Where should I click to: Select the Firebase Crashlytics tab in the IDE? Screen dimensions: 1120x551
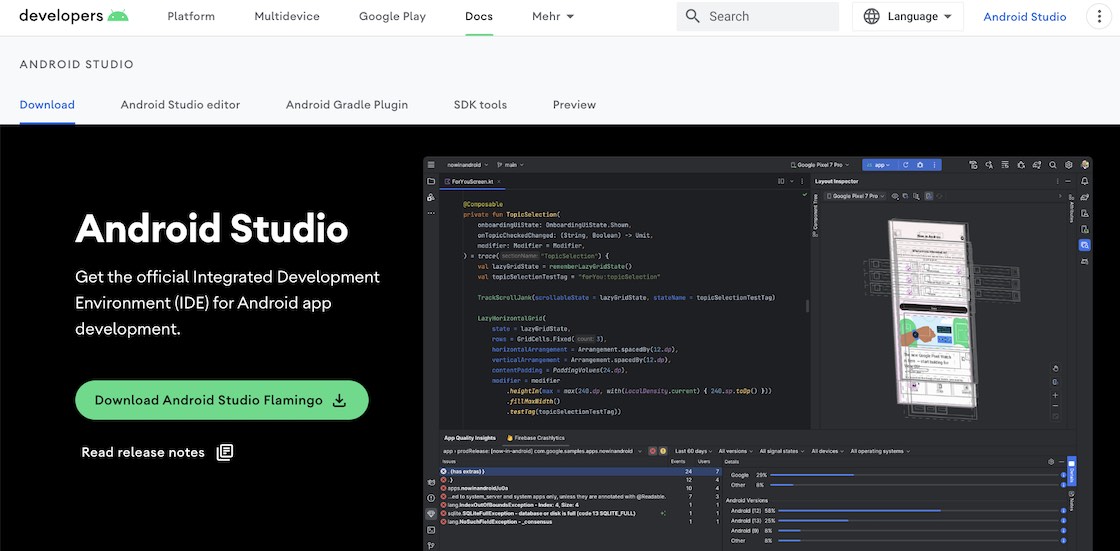pyautogui.click(x=536, y=437)
